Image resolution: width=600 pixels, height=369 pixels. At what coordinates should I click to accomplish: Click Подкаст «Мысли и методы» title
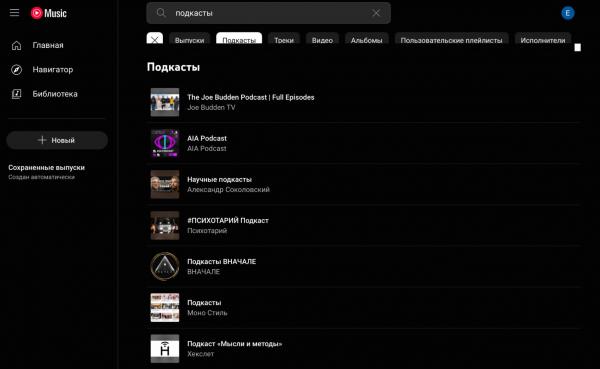click(235, 344)
